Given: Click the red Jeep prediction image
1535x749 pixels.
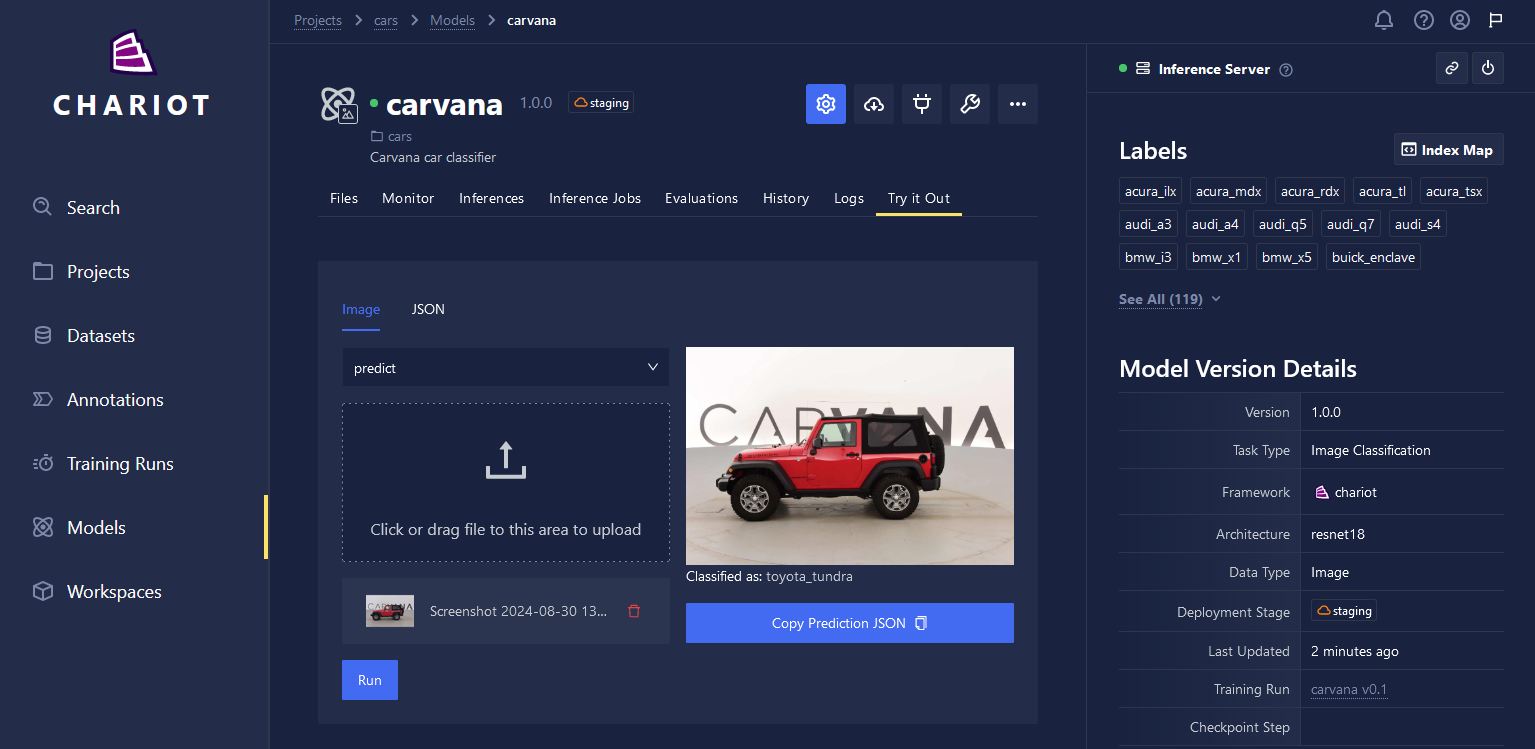Looking at the screenshot, I should 850,456.
